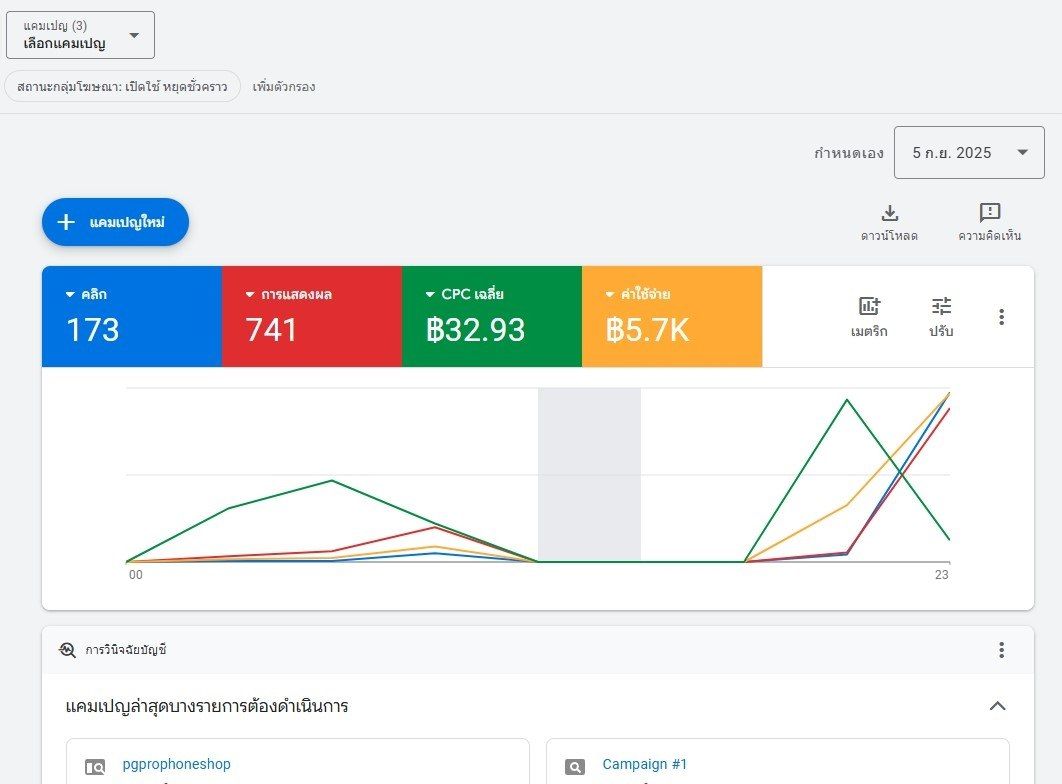Create a new campaign with แคมเปญใหม่ button

(x=115, y=222)
